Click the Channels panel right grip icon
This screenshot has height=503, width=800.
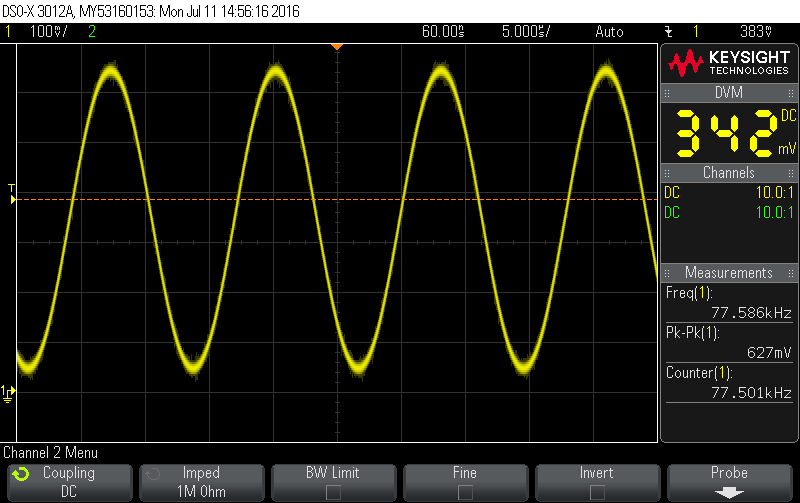(x=791, y=173)
